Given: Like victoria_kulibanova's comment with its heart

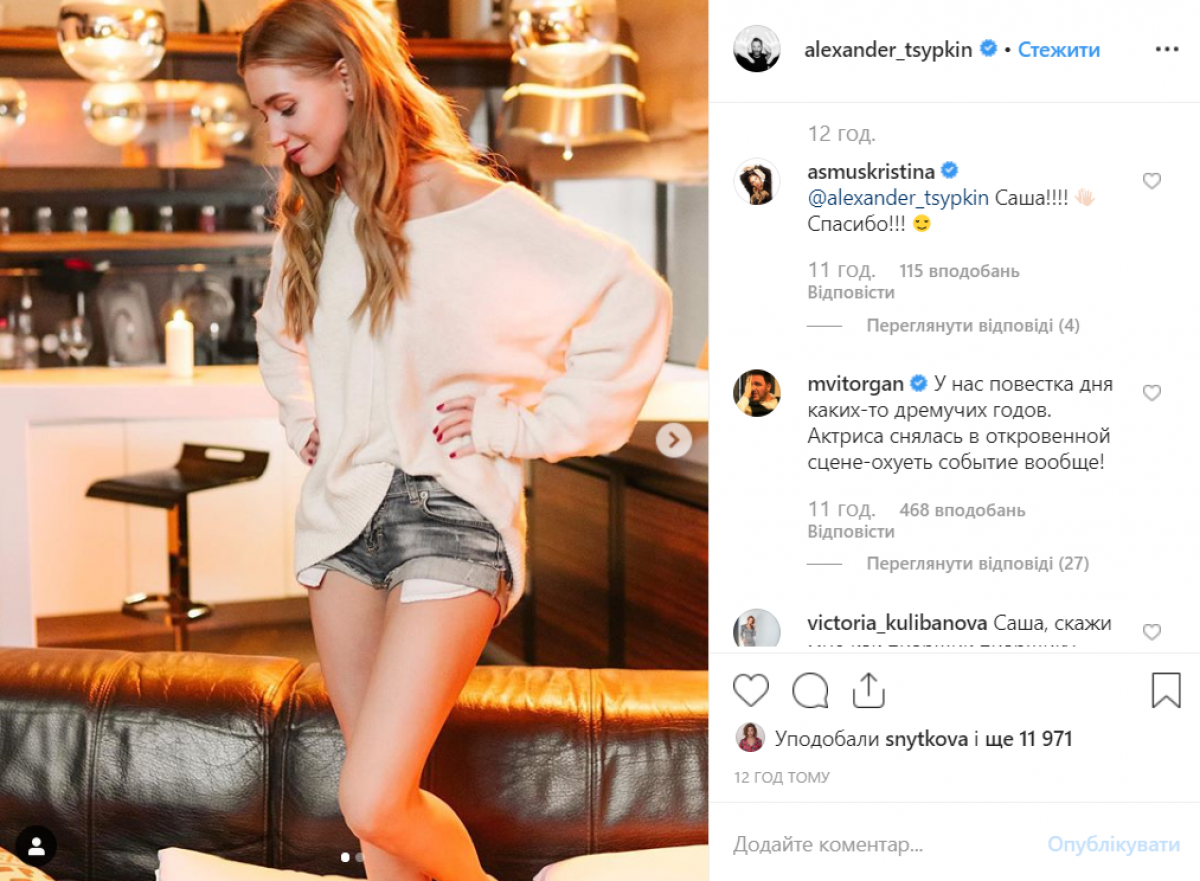Looking at the screenshot, I should [1152, 632].
